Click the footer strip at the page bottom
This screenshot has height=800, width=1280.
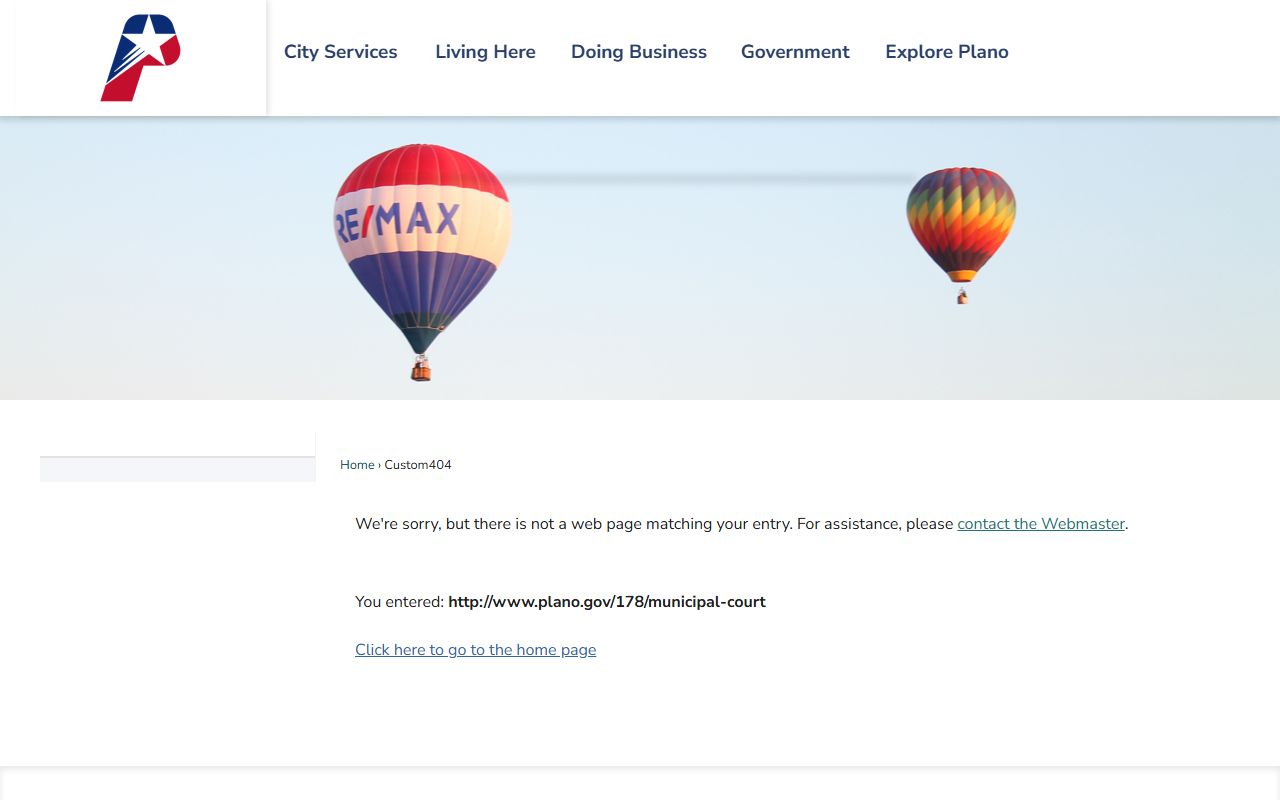[640, 784]
